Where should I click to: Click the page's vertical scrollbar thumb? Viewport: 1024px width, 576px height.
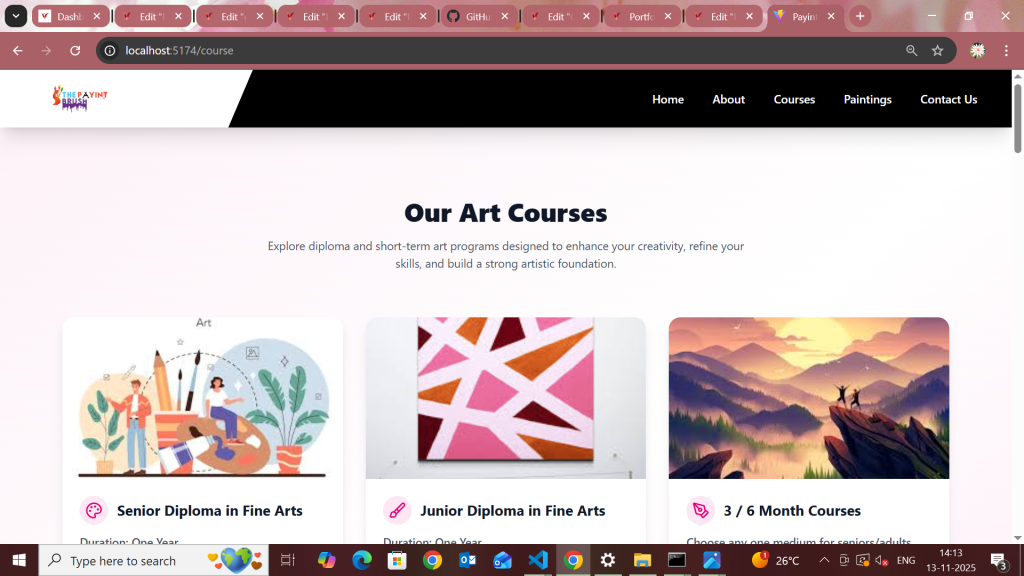point(1017,118)
